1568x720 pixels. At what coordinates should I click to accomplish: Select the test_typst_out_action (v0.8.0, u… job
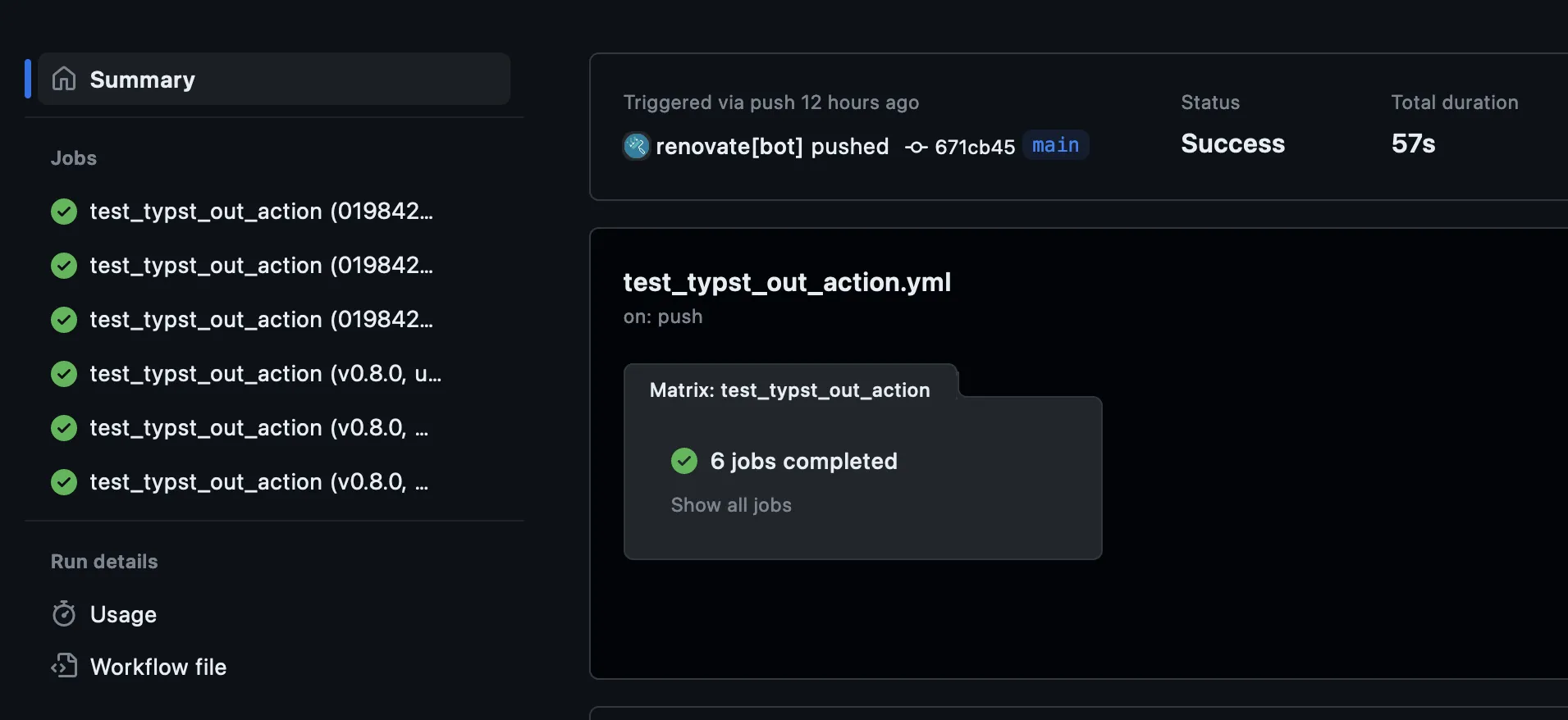pyautogui.click(x=265, y=374)
